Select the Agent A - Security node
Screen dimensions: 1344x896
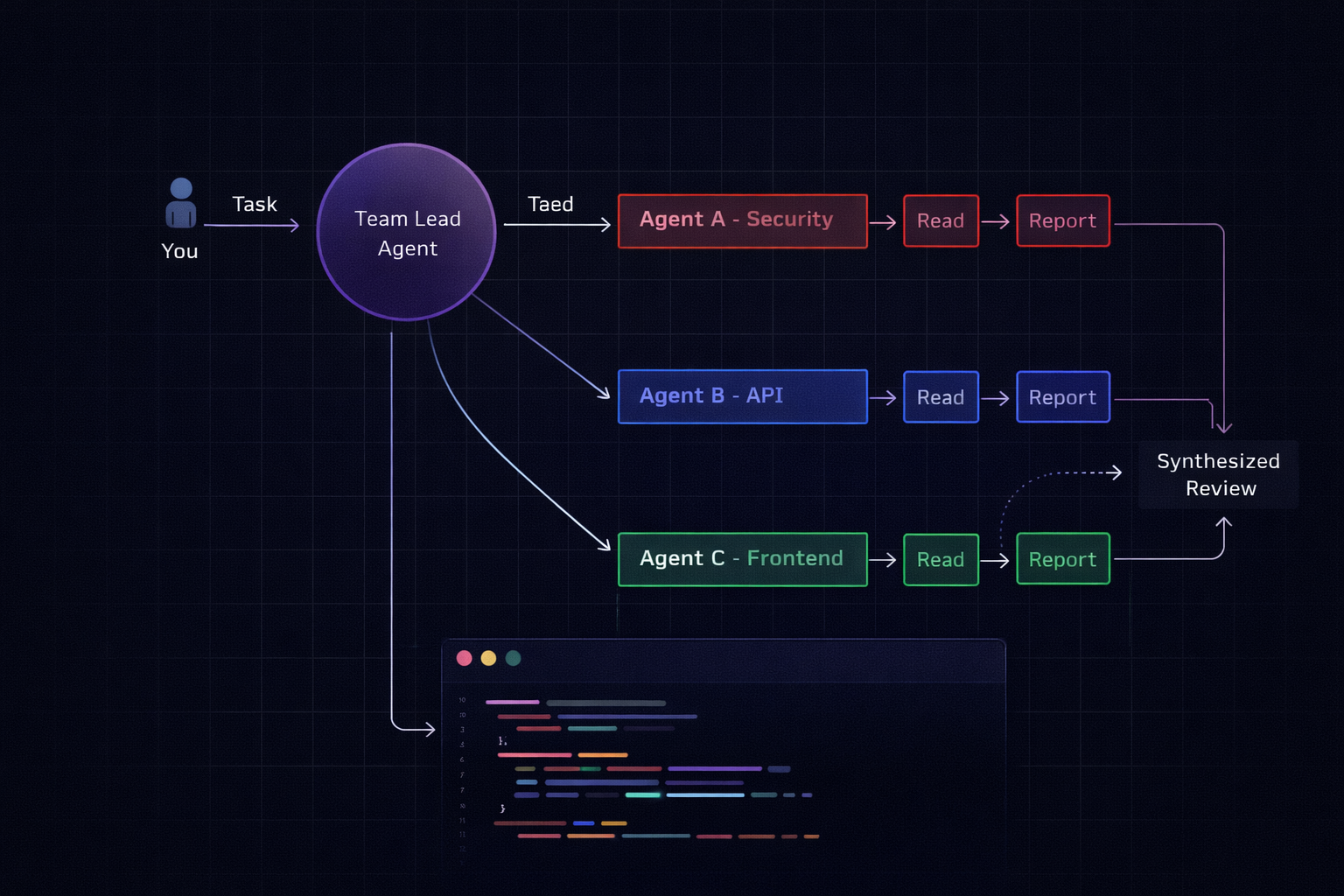coord(742,220)
